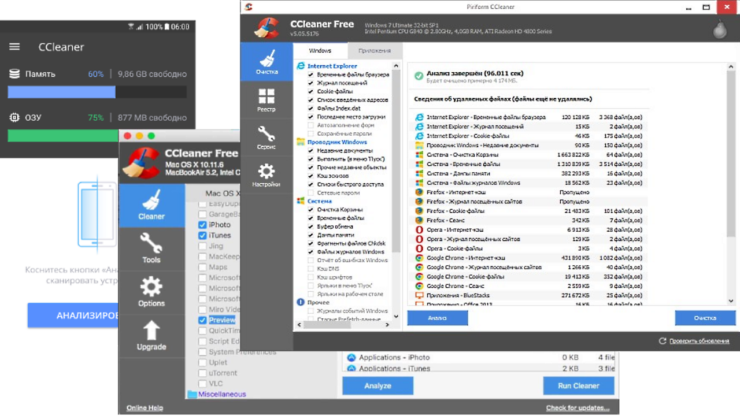Click the cleaning tree vertical scrollbar
Screen dimensions: 740x416
click(x=396, y=161)
